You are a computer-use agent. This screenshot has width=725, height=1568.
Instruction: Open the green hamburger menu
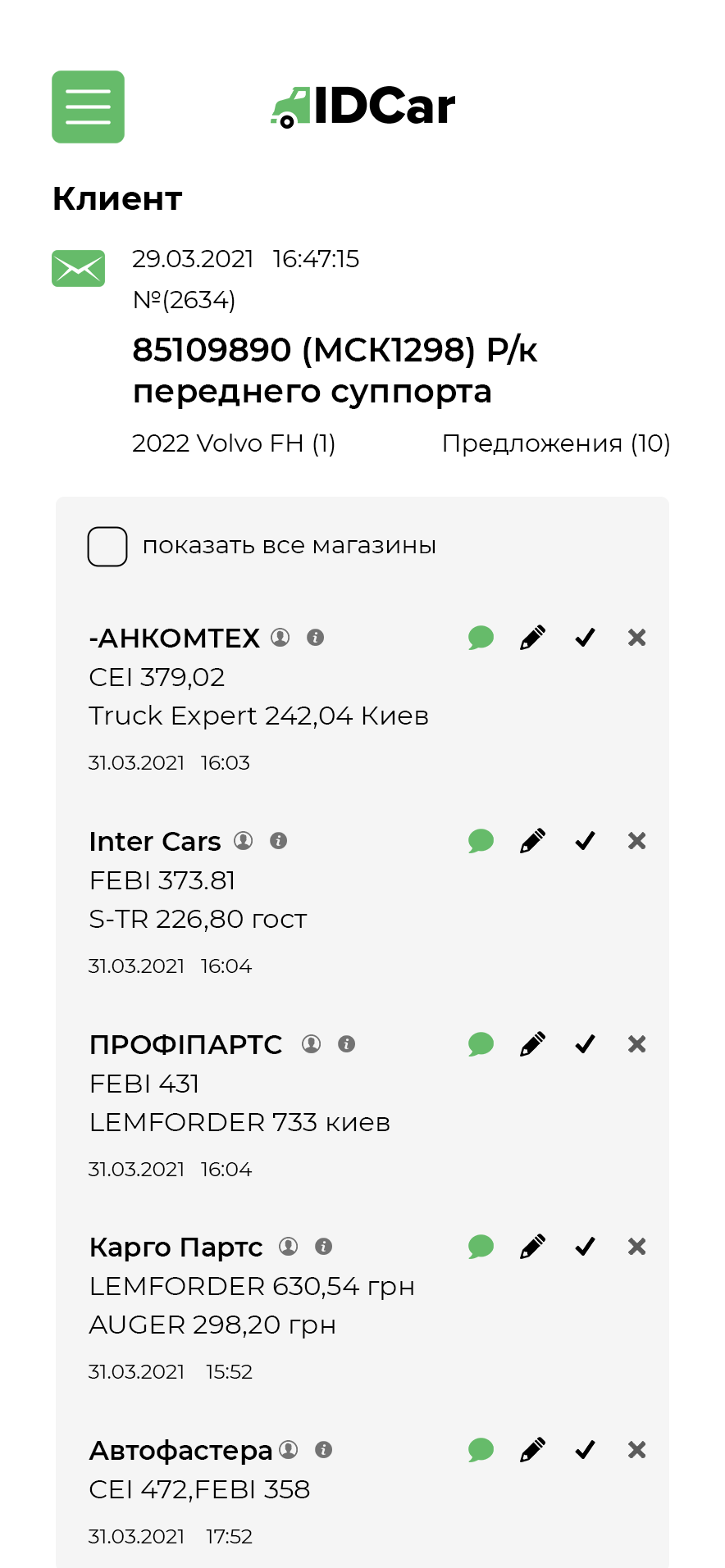point(88,107)
